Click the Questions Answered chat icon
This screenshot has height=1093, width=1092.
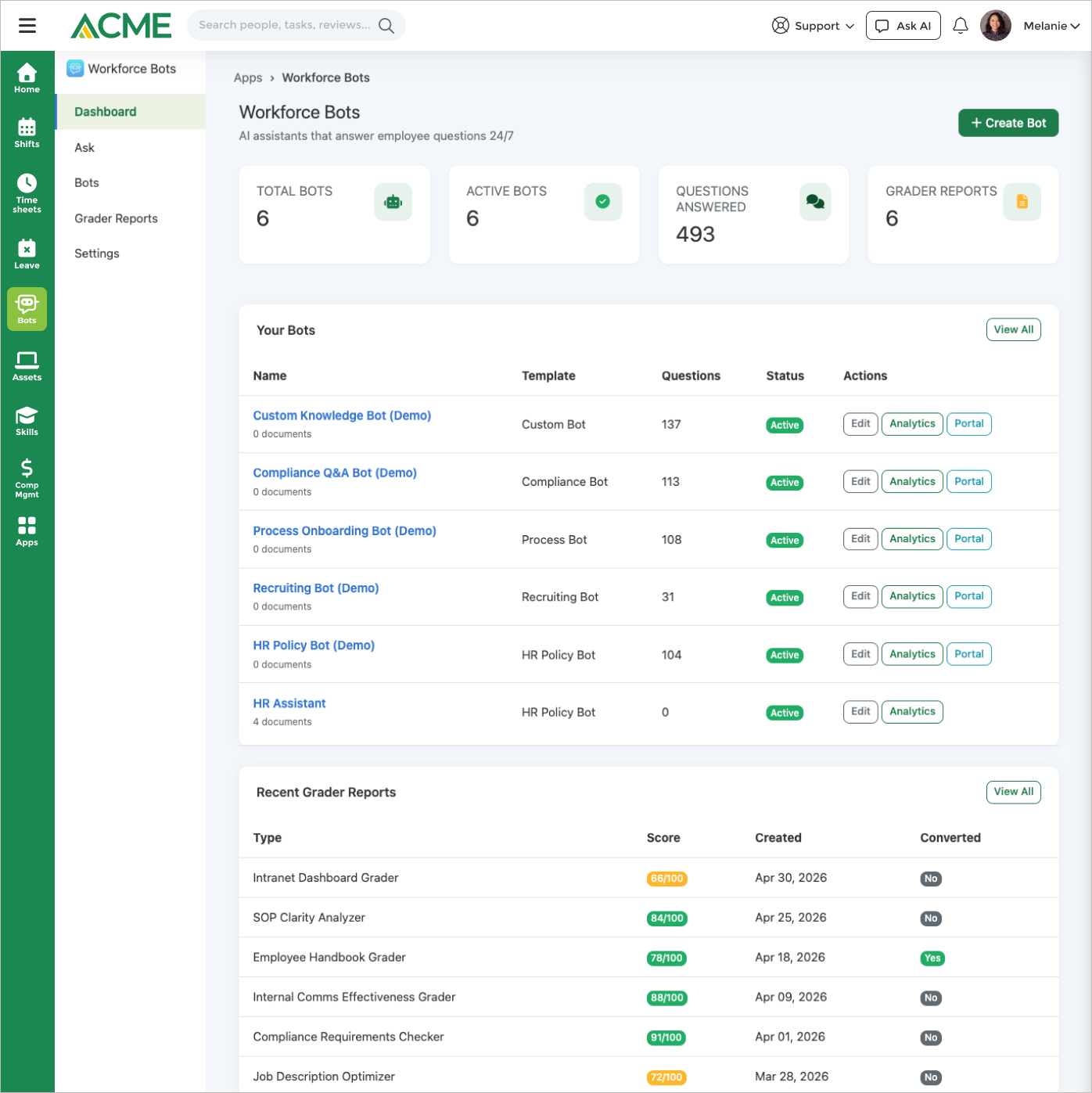[x=815, y=202]
